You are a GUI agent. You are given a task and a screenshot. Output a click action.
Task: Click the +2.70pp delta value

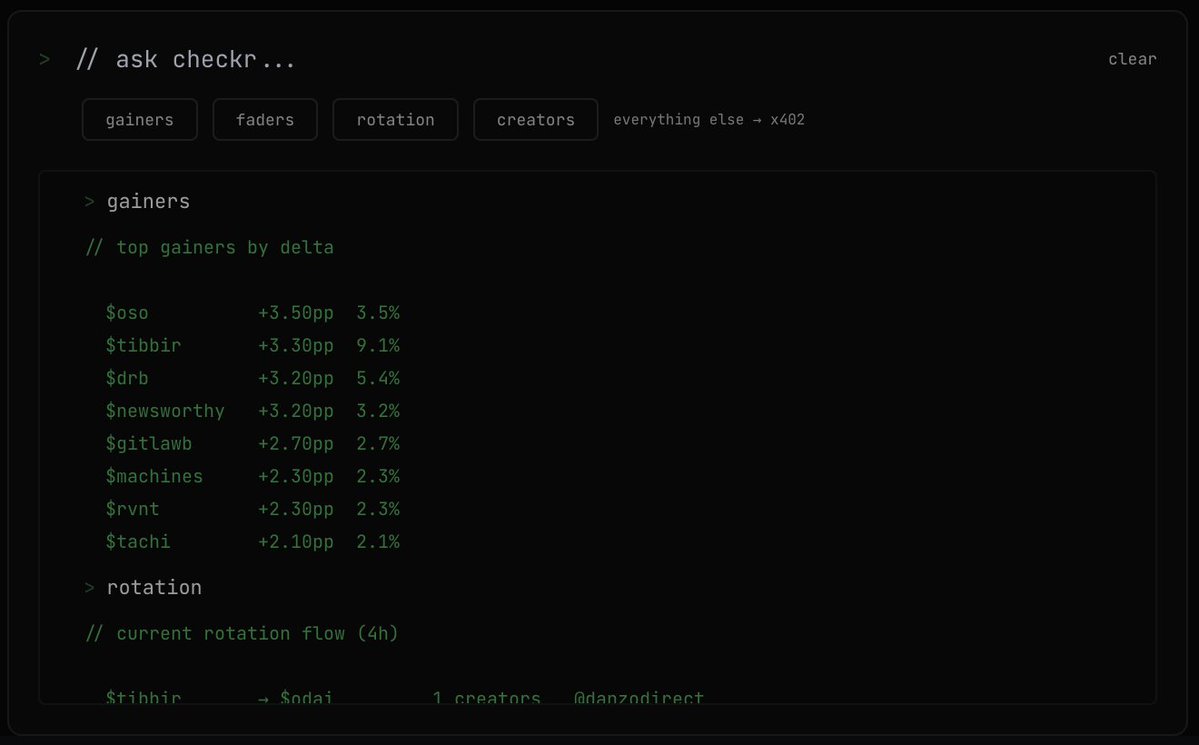[296, 444]
